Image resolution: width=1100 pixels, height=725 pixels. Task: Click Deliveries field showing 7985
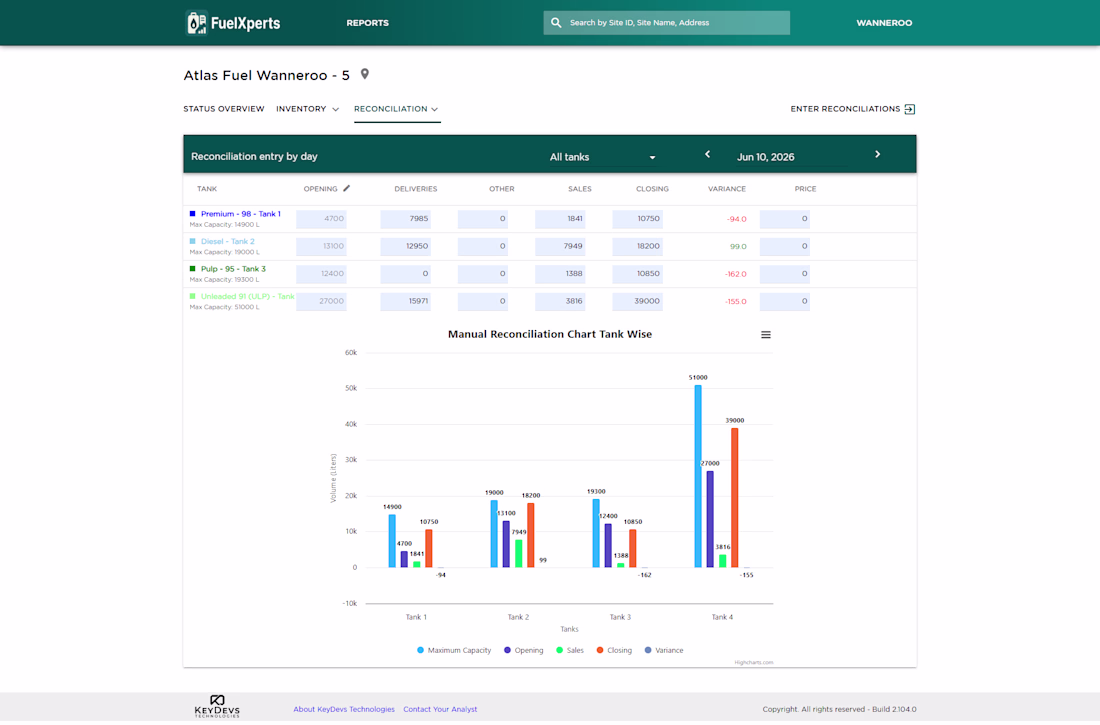(x=405, y=219)
